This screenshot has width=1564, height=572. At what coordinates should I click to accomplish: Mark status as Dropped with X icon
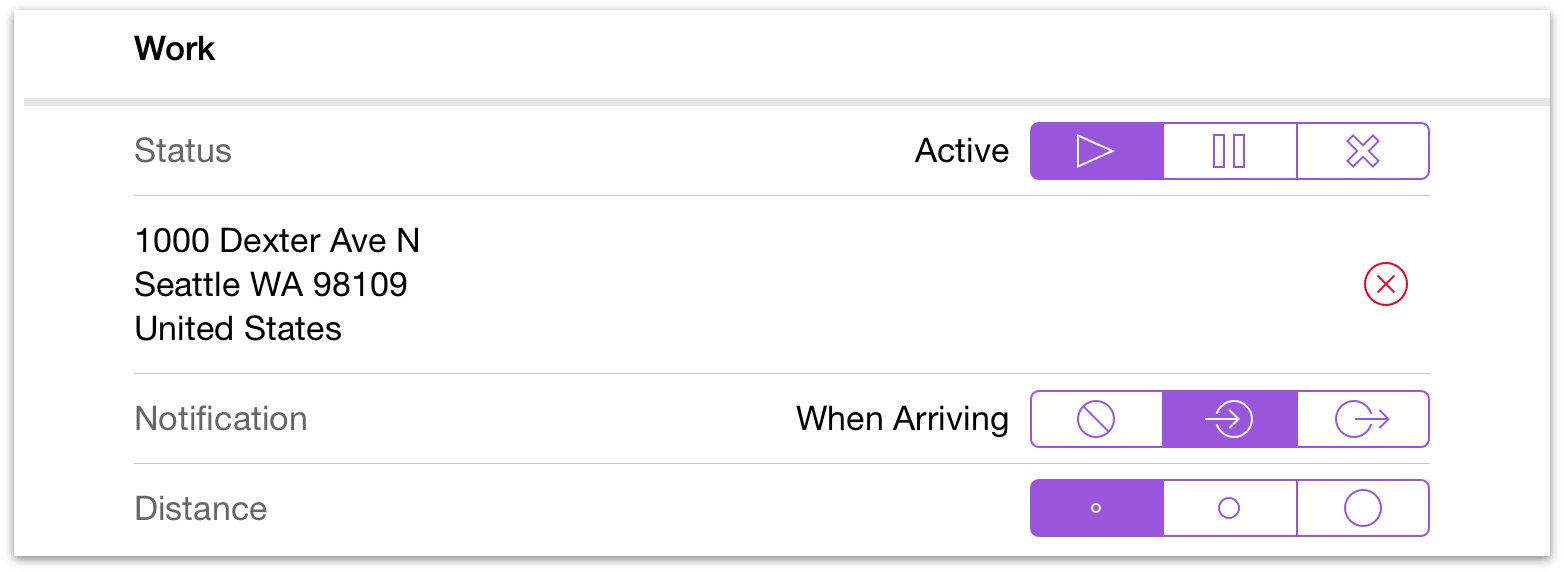click(1362, 151)
